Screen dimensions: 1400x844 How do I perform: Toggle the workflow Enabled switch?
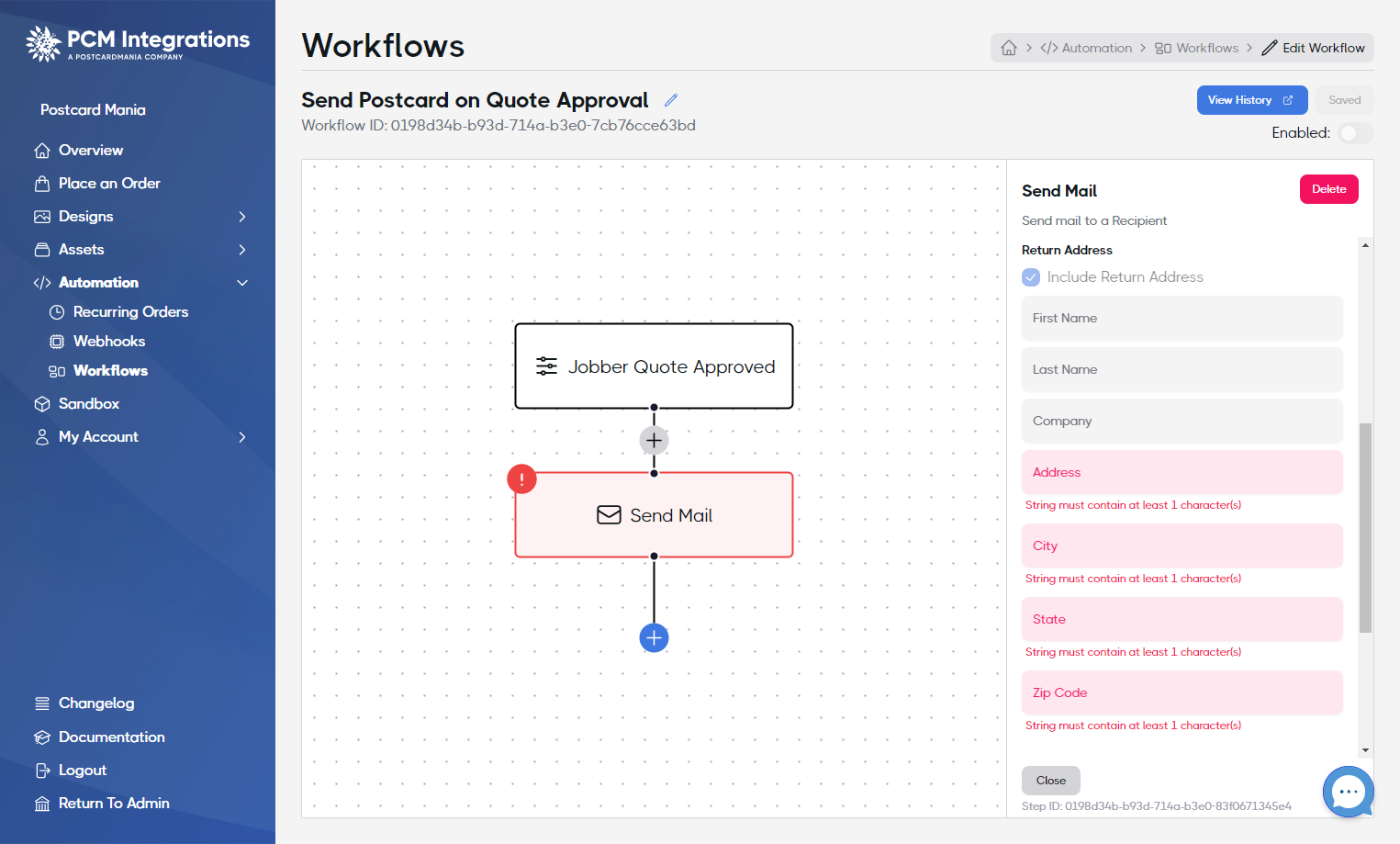(x=1356, y=133)
